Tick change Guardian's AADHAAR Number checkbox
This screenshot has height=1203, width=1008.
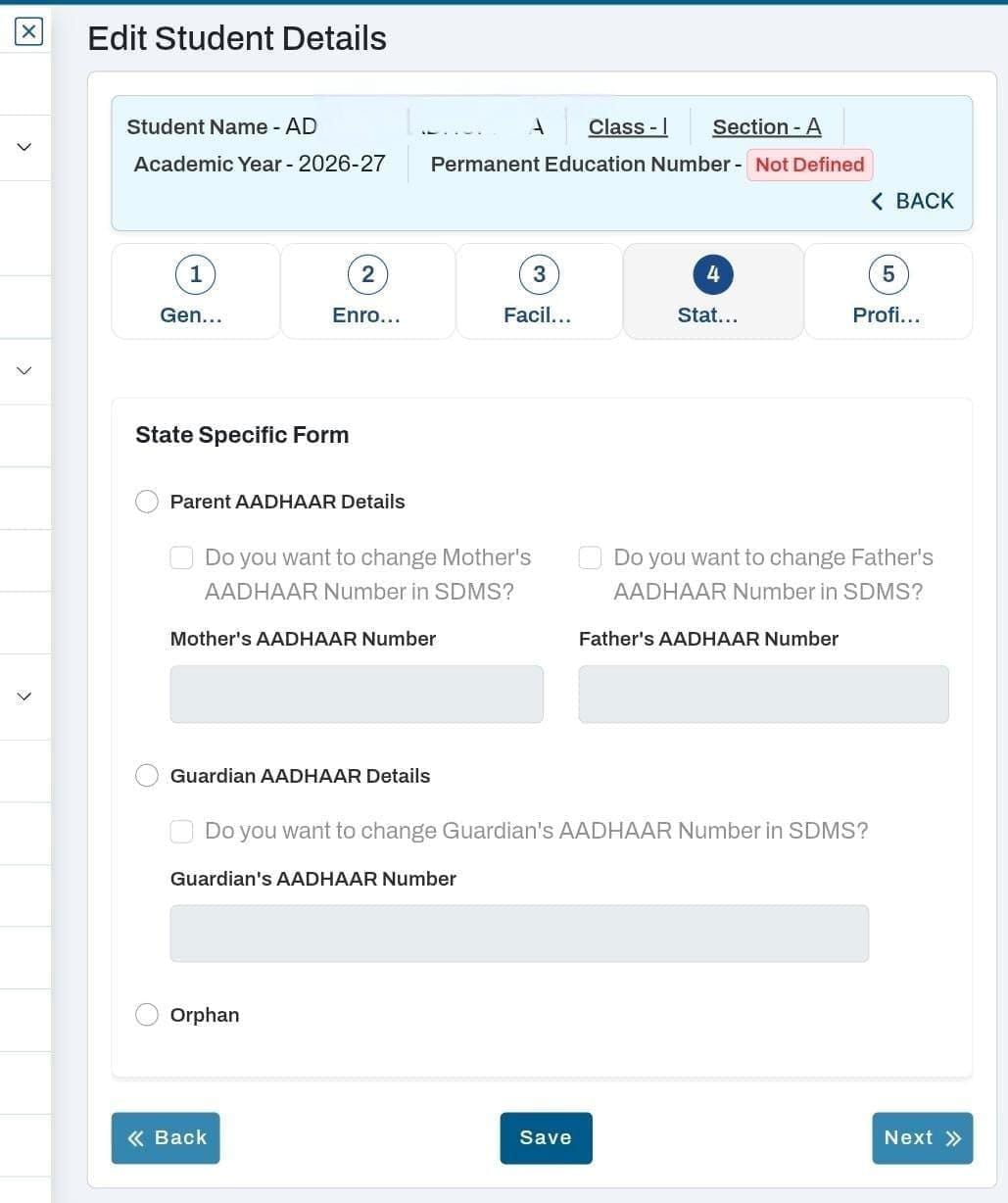(x=181, y=832)
